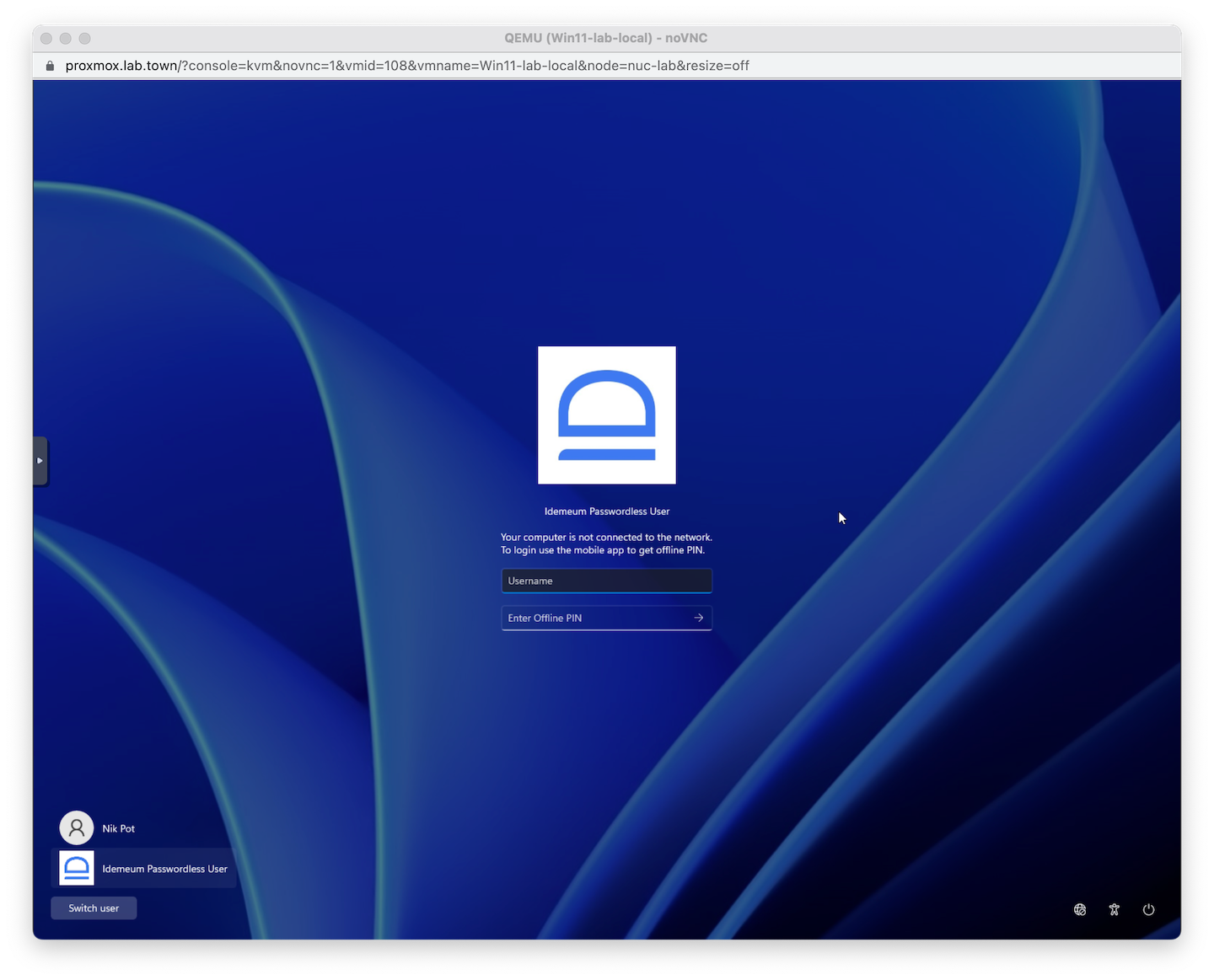
Task: Click the red close window button
Action: tap(46, 38)
